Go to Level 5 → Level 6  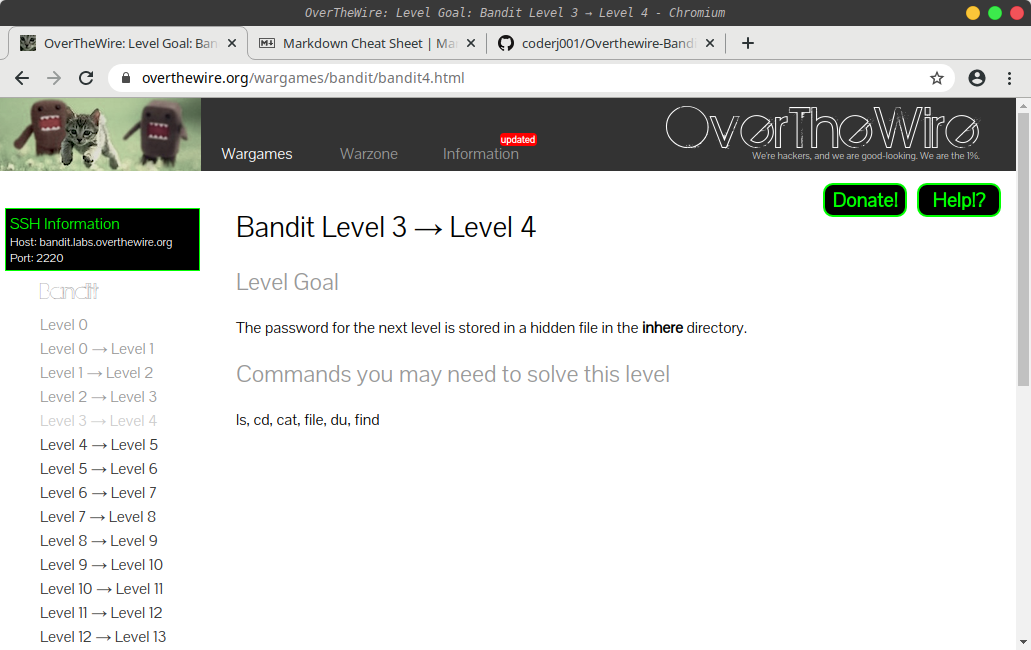pos(99,469)
